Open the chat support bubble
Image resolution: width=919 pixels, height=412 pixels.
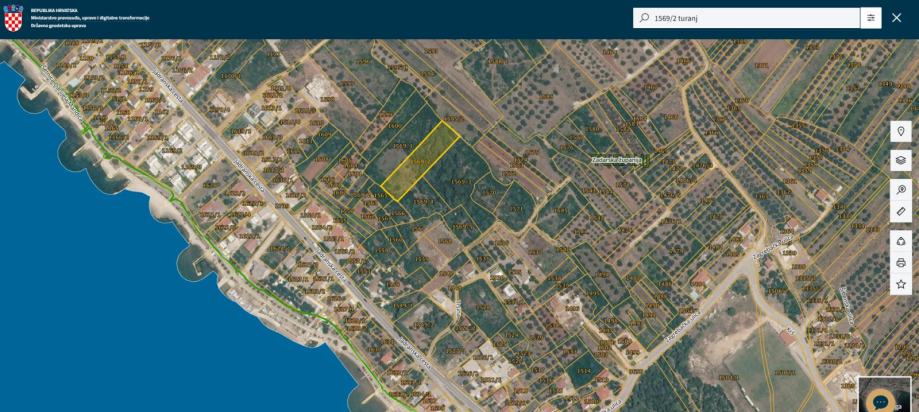[x=880, y=402]
